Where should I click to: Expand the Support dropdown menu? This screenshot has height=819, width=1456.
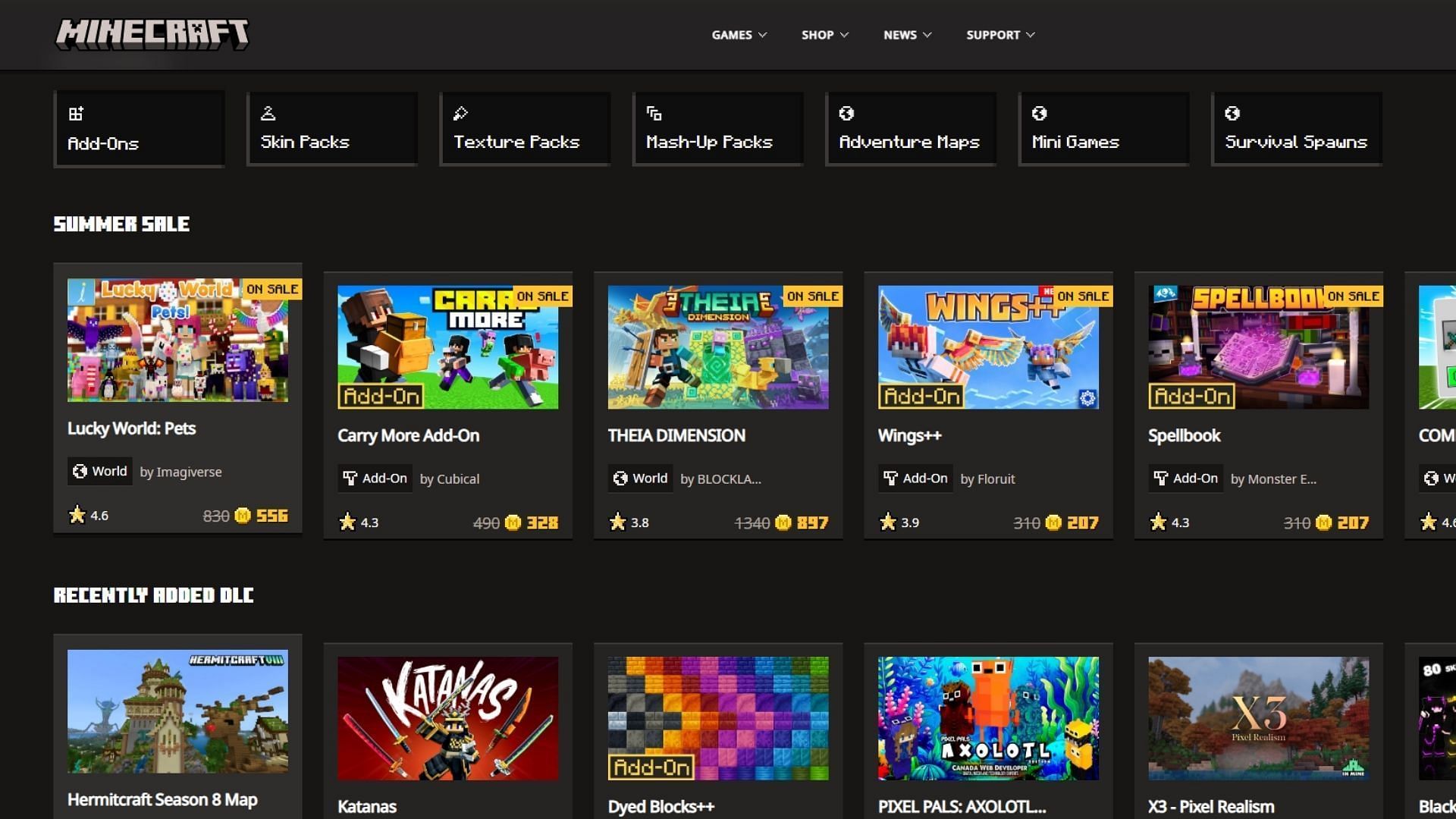[999, 35]
